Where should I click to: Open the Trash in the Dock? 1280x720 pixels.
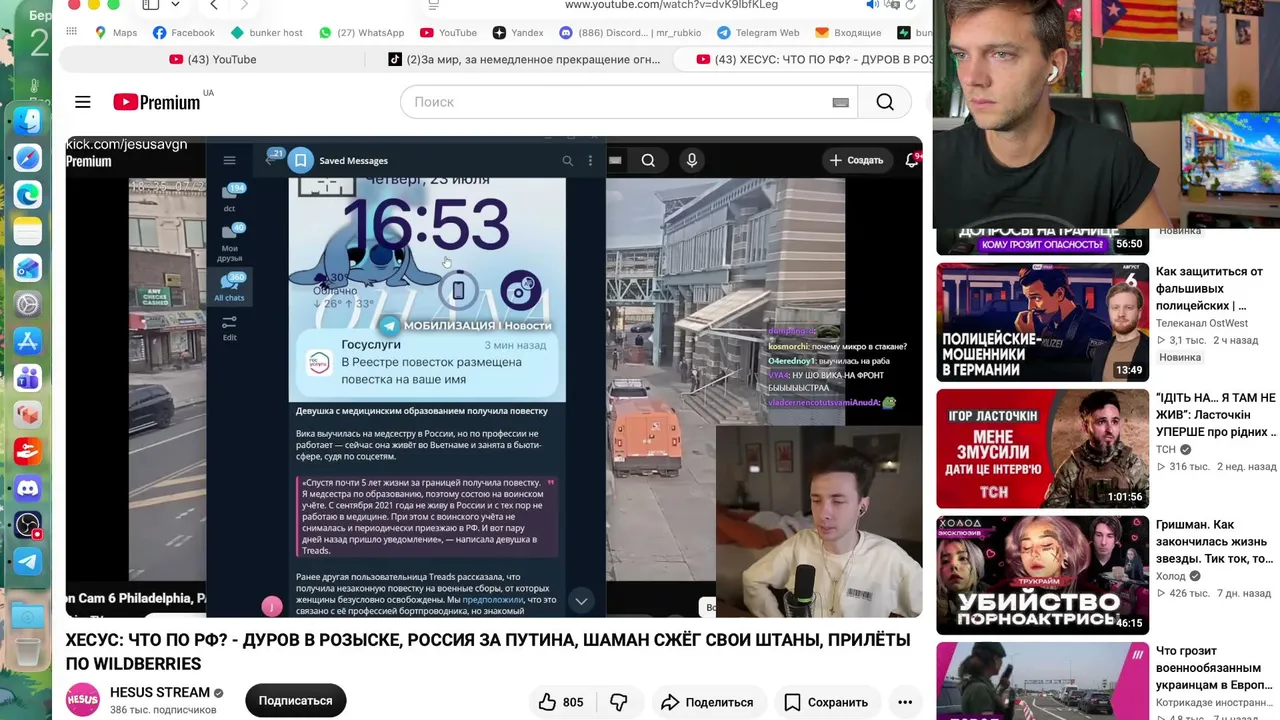28,654
